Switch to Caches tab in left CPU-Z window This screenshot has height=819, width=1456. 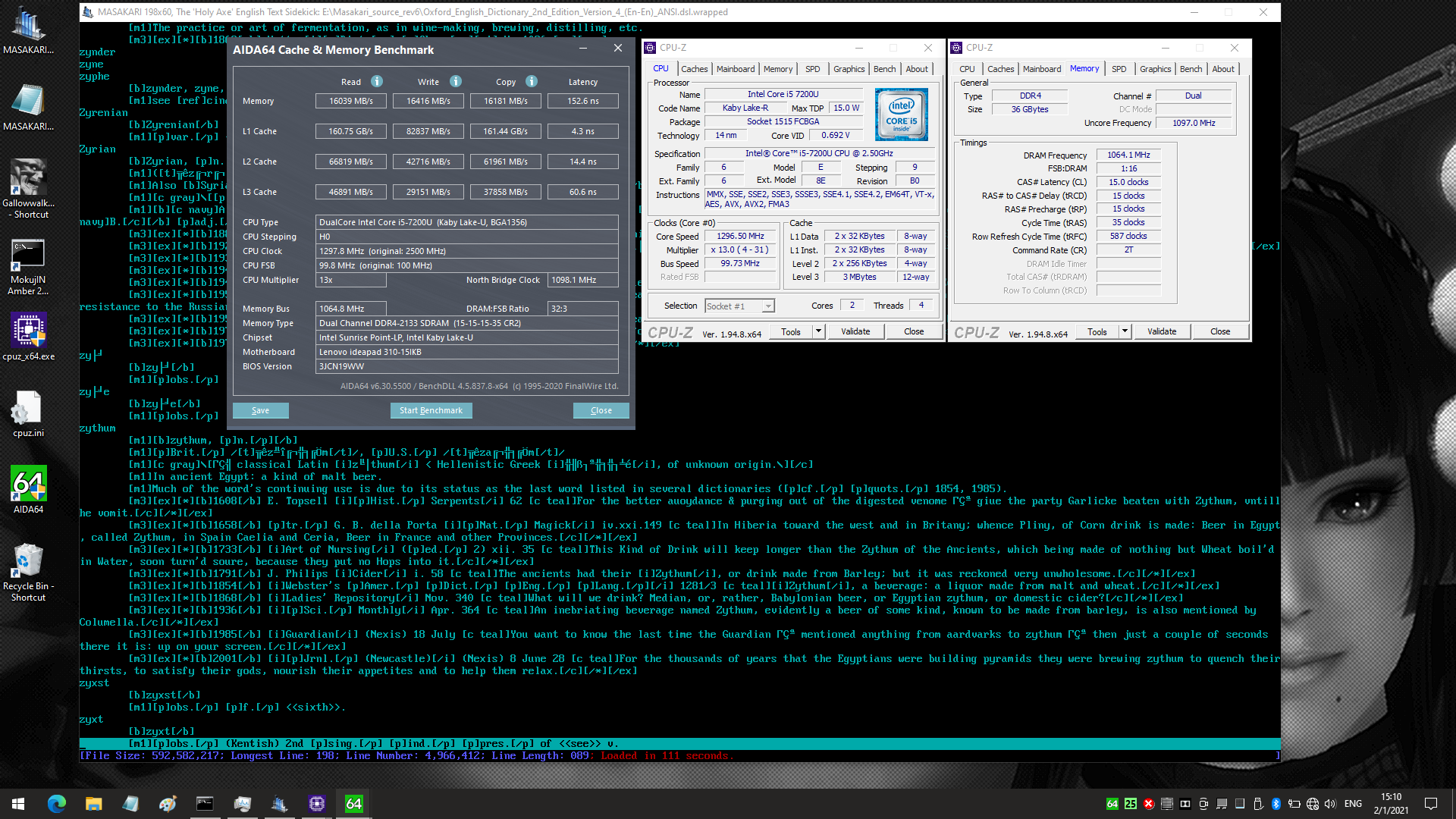coord(694,69)
